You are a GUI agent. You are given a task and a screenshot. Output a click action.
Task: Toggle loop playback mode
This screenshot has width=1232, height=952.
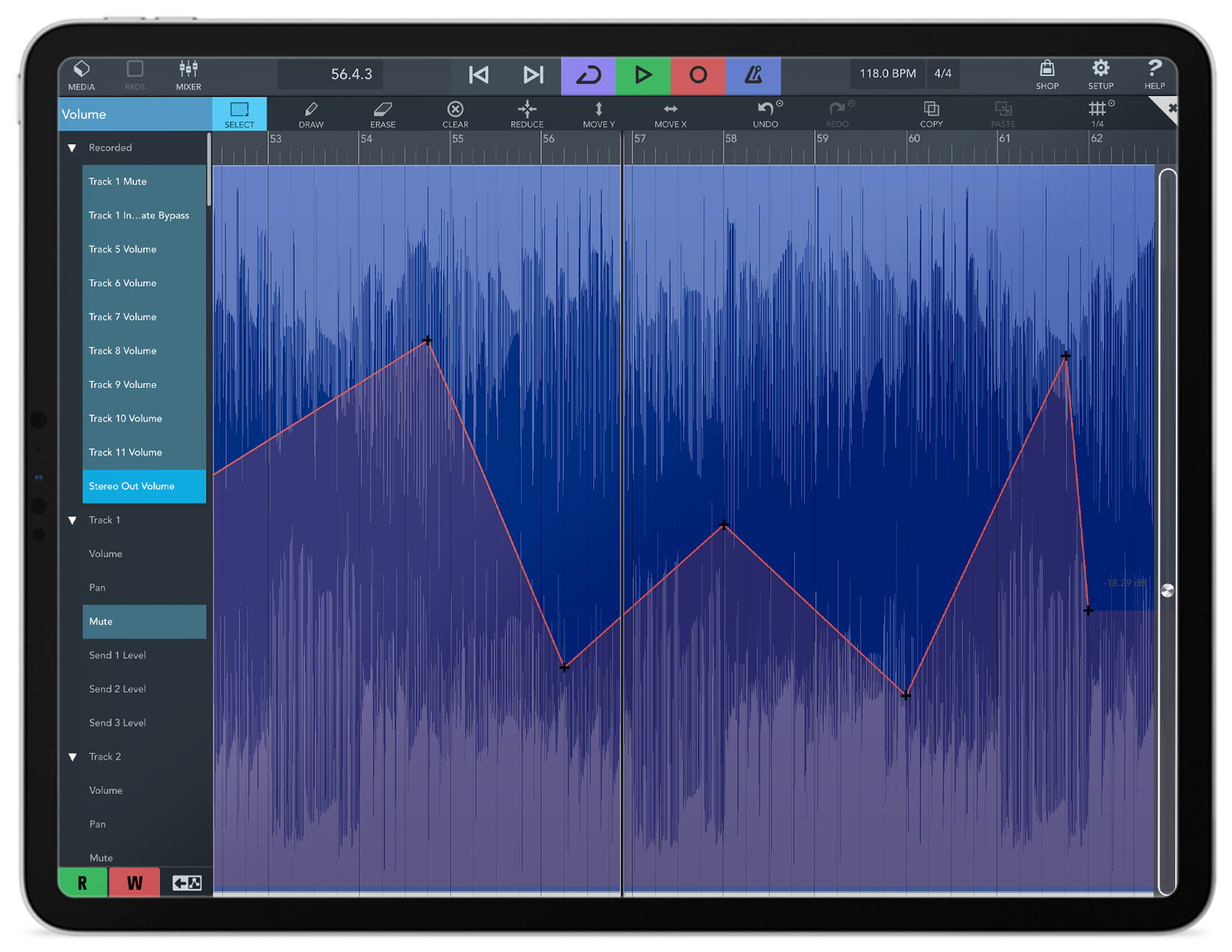point(588,74)
